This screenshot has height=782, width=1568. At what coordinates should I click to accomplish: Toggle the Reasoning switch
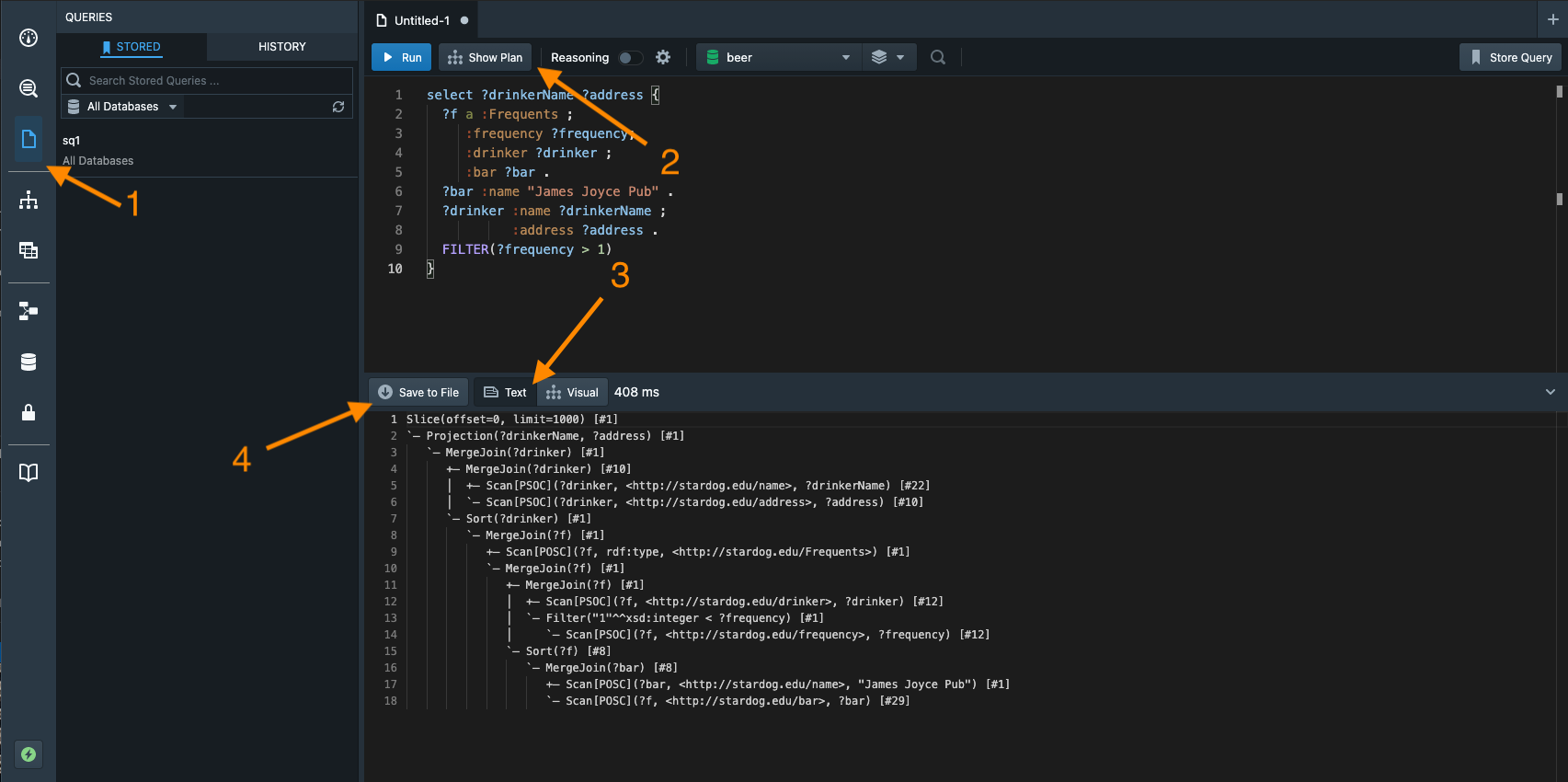pyautogui.click(x=630, y=57)
